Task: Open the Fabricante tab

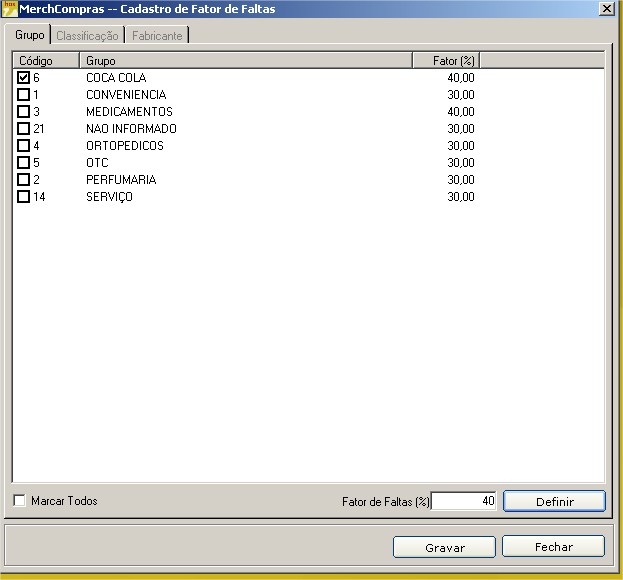Action: click(x=156, y=36)
